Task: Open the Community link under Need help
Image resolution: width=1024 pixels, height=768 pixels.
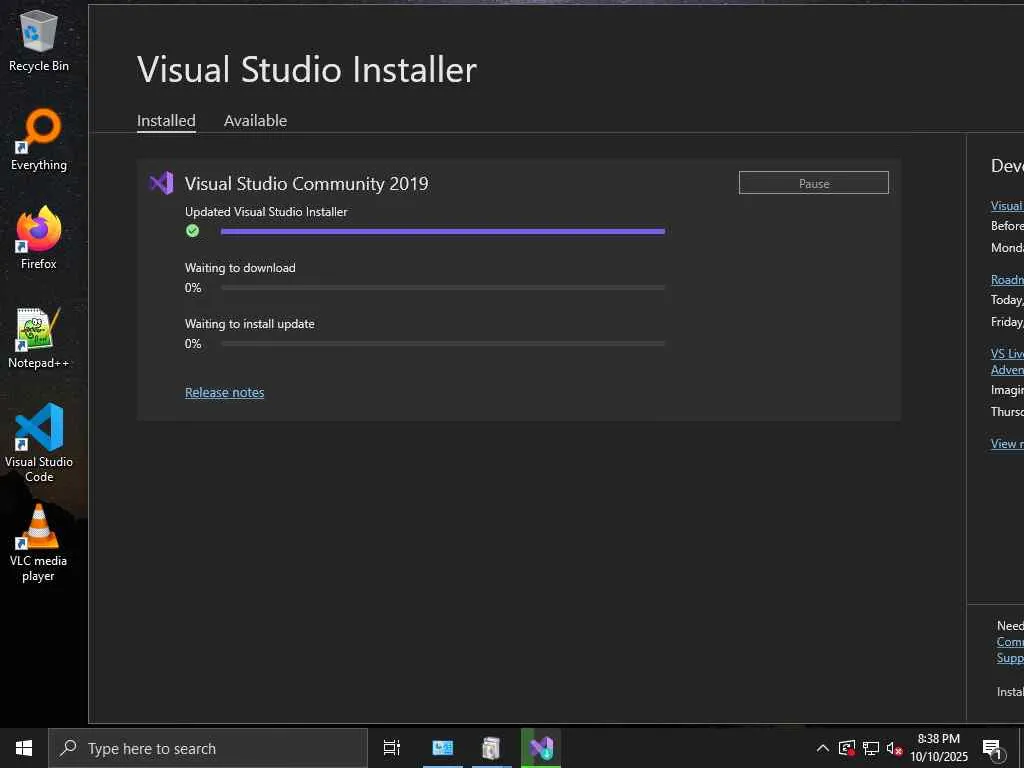Action: (1010, 642)
